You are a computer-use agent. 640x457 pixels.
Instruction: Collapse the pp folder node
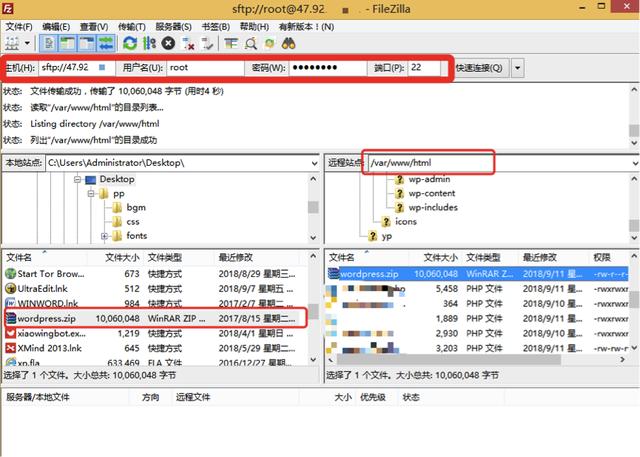[x=91, y=193]
